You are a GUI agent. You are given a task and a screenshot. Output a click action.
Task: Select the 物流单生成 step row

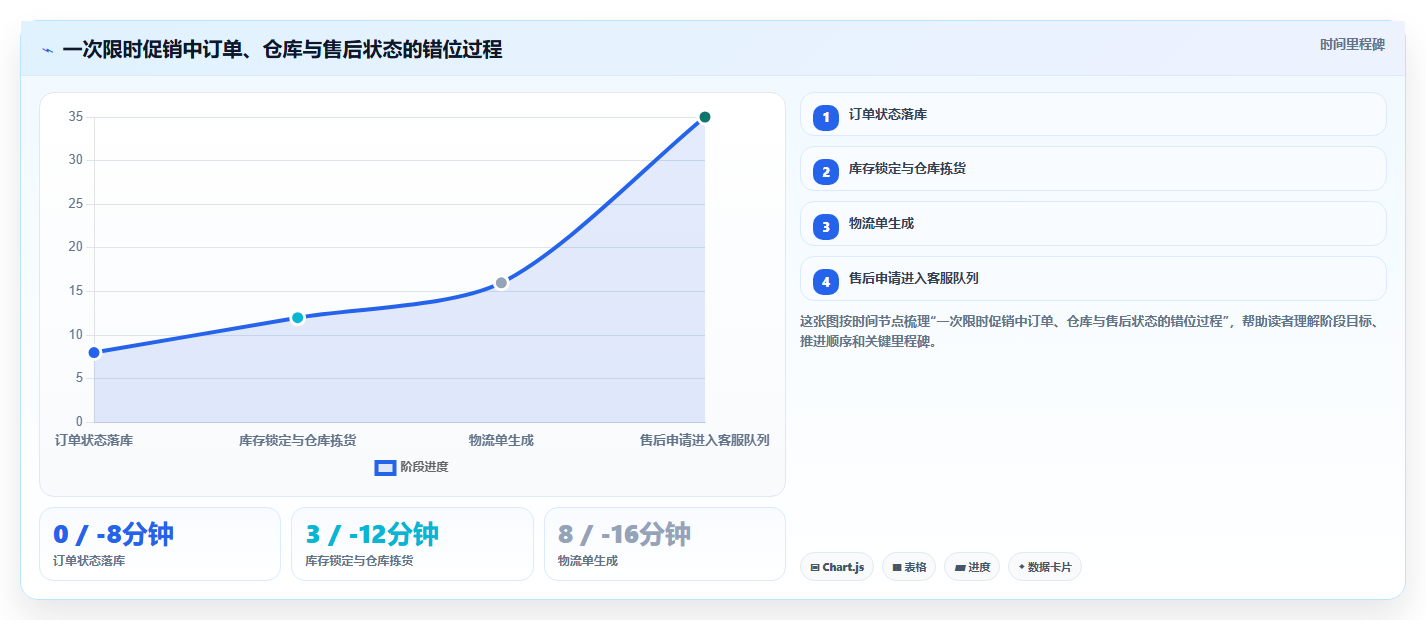[1093, 223]
